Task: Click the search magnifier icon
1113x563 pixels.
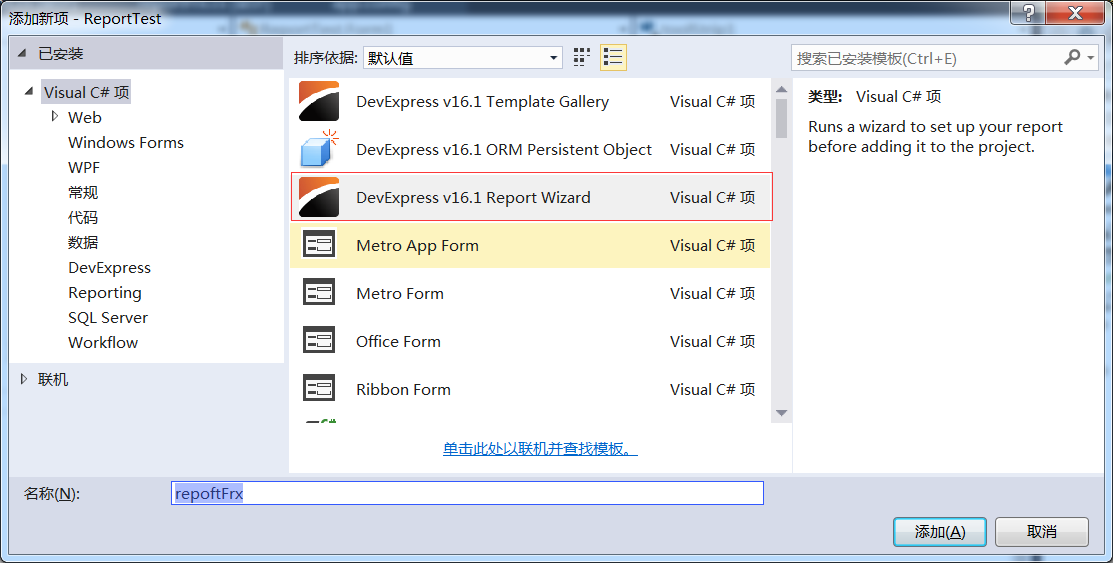Action: tap(1073, 58)
